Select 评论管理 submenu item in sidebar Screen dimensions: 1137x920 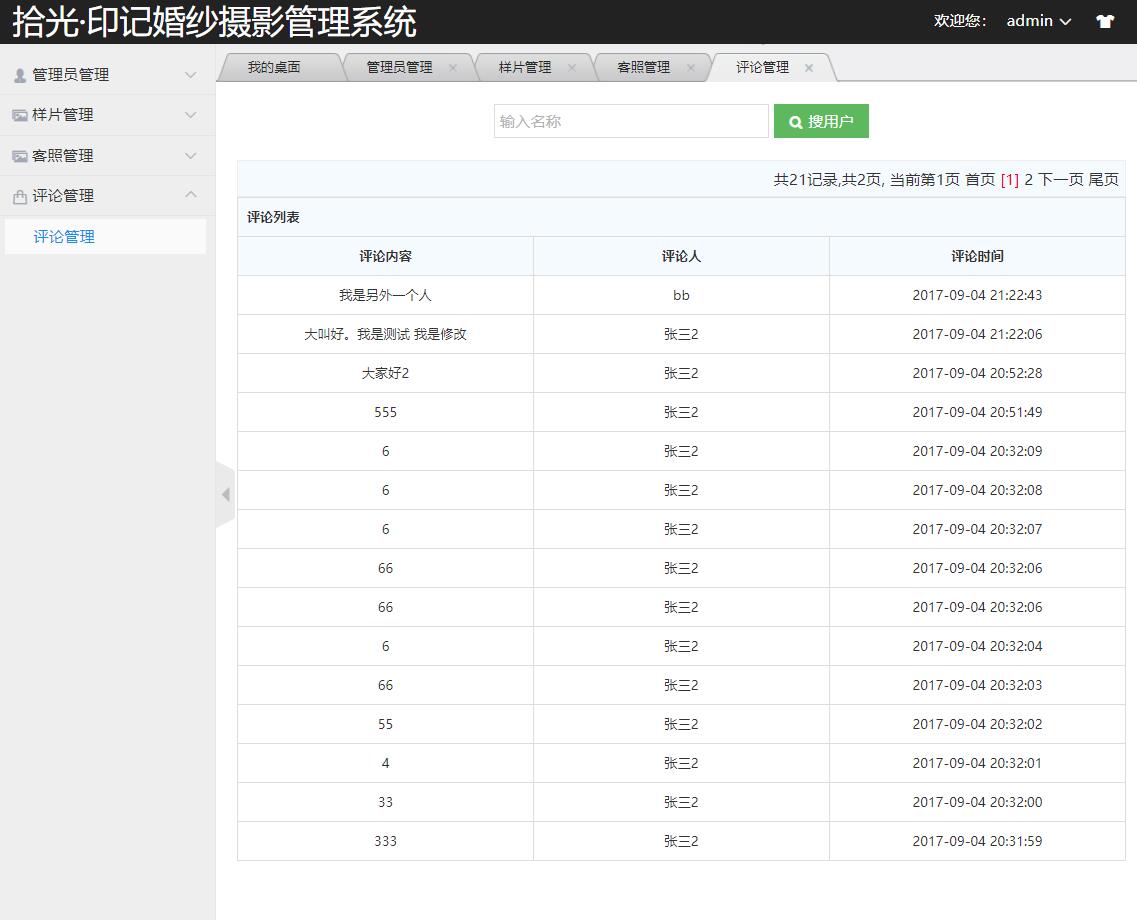click(64, 237)
